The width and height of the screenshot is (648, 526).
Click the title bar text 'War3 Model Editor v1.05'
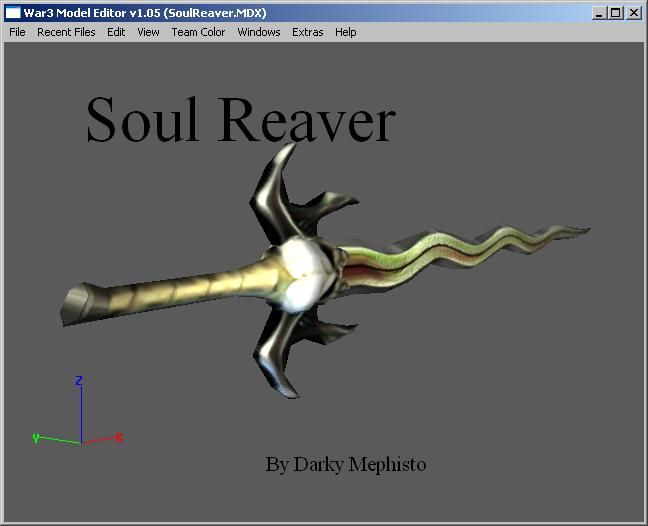coord(92,13)
